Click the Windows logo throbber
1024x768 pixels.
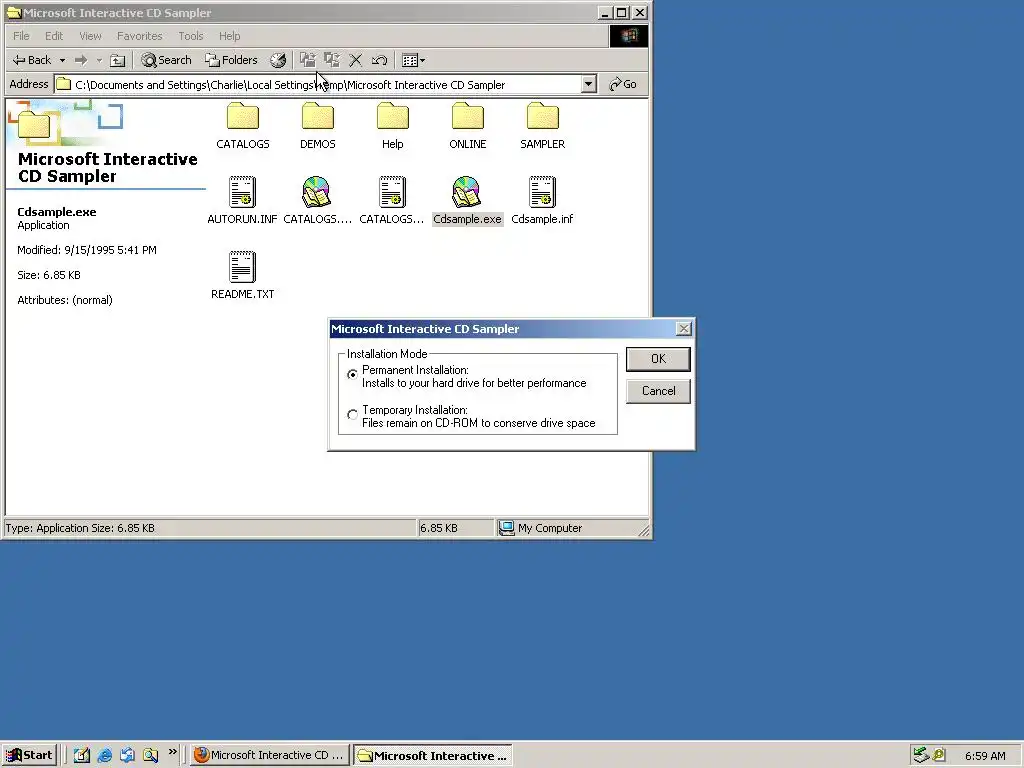[x=629, y=36]
